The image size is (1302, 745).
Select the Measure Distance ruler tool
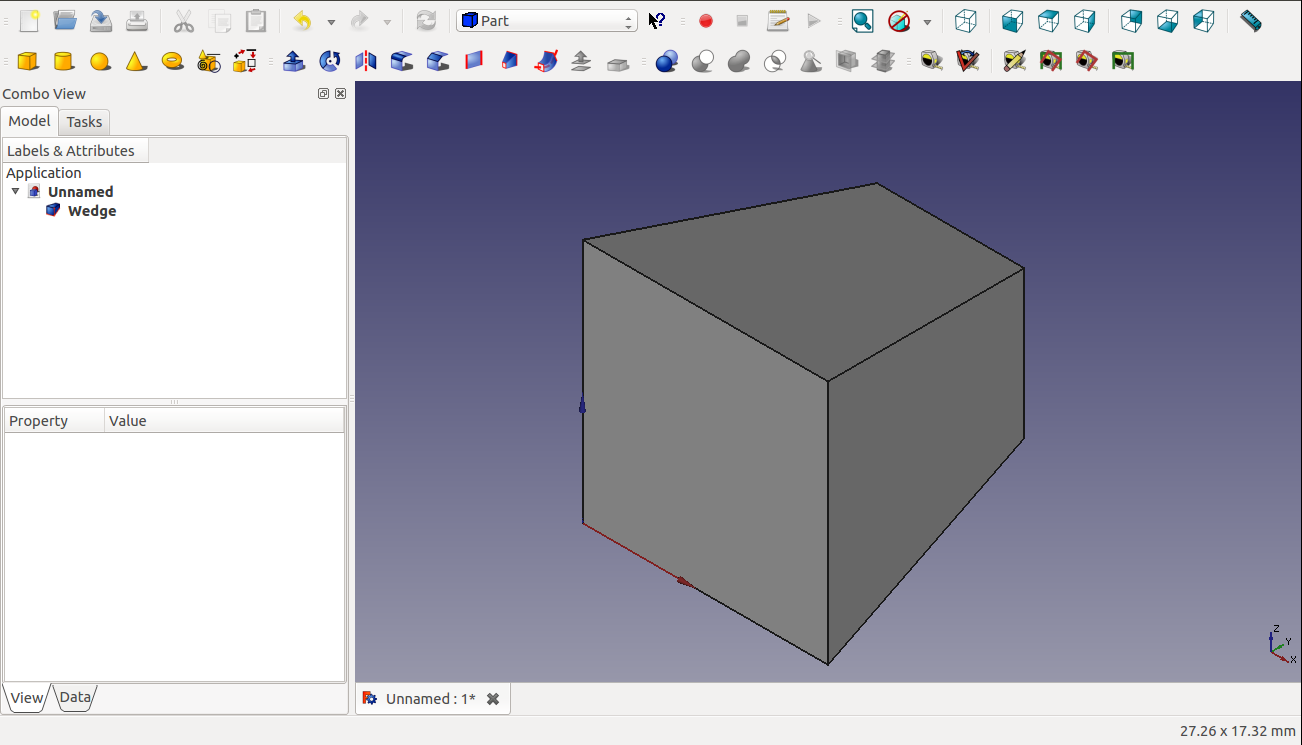[1250, 21]
